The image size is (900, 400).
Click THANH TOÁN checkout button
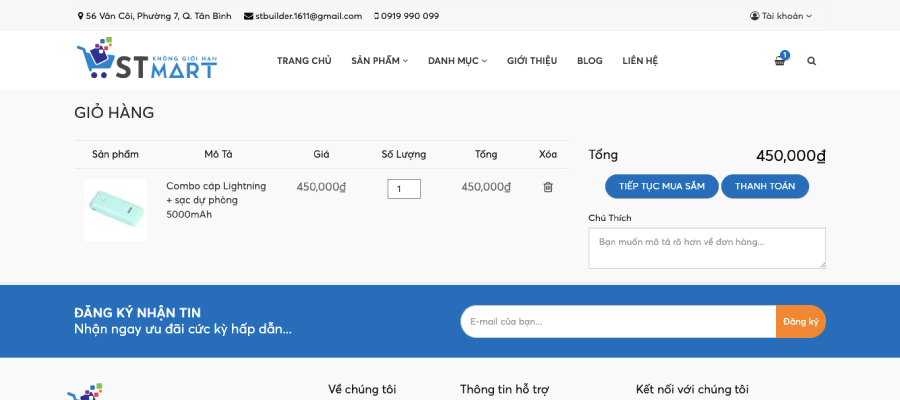pyautogui.click(x=765, y=187)
